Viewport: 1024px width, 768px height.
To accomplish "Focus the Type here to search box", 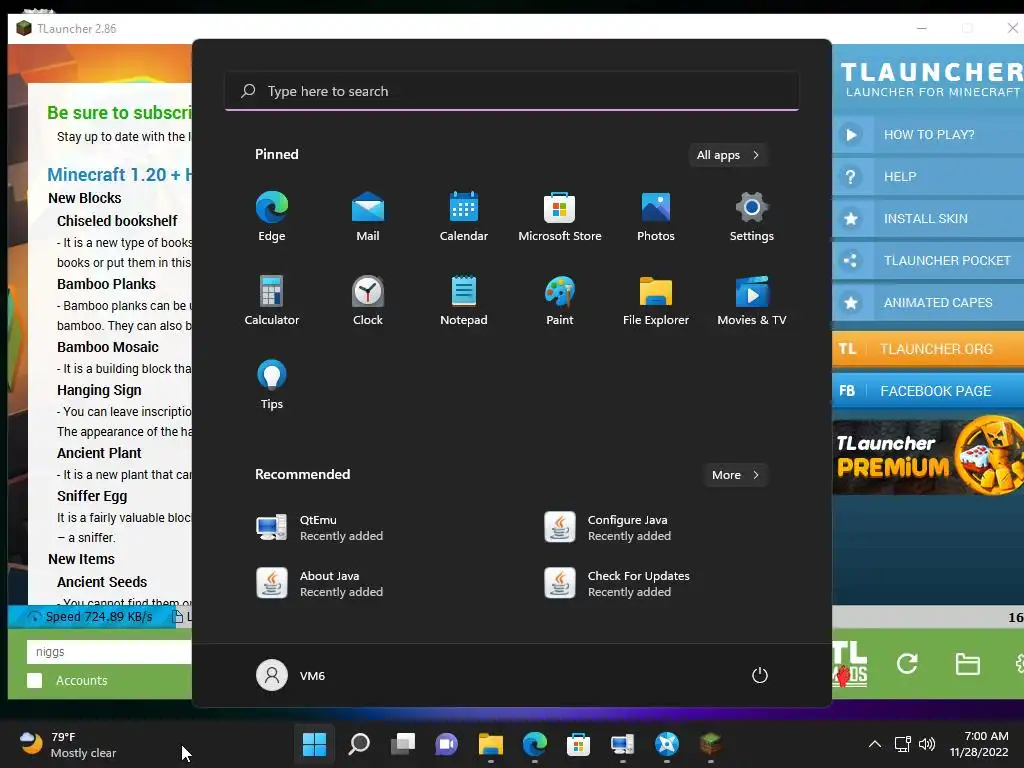I will [x=512, y=91].
